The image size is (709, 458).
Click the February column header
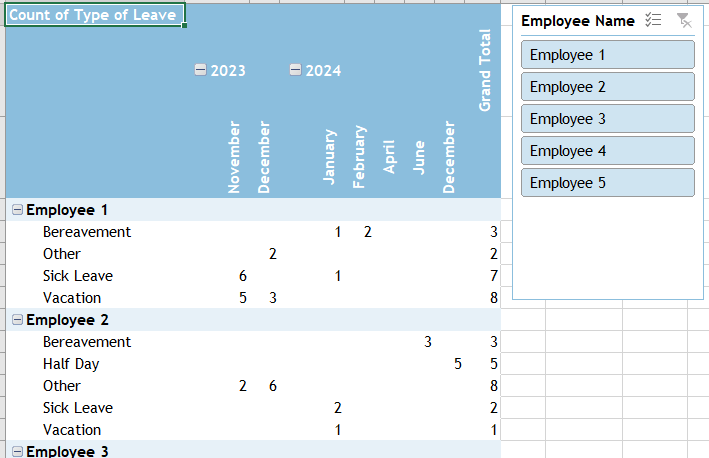pos(359,157)
